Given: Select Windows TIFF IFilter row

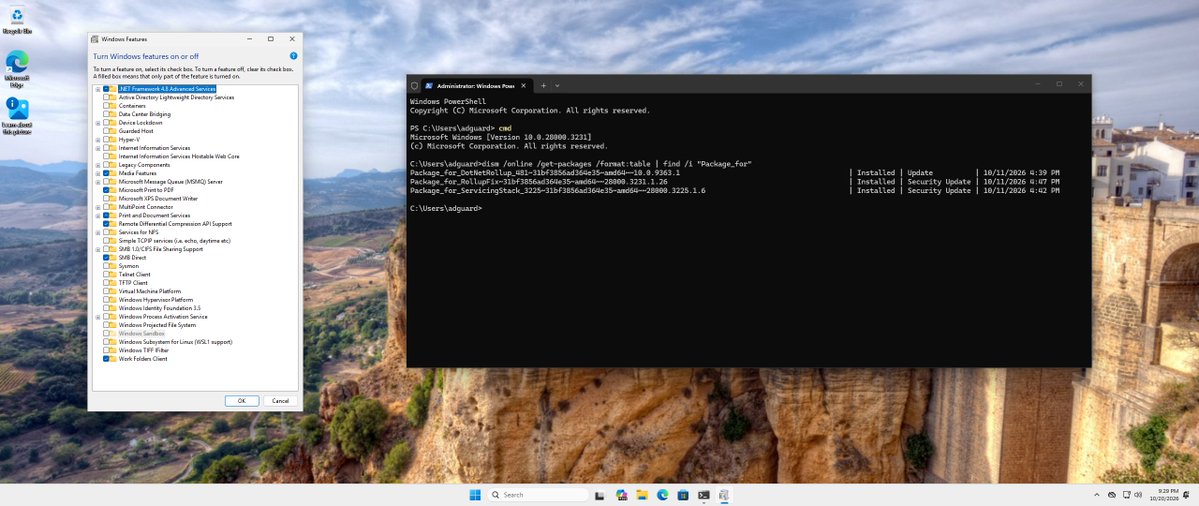Looking at the screenshot, I should tap(143, 350).
